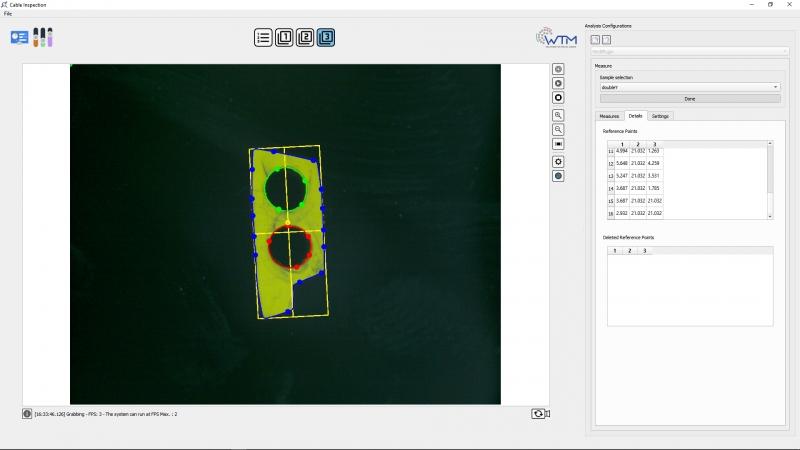Zoom out of the camera image

[x=558, y=130]
